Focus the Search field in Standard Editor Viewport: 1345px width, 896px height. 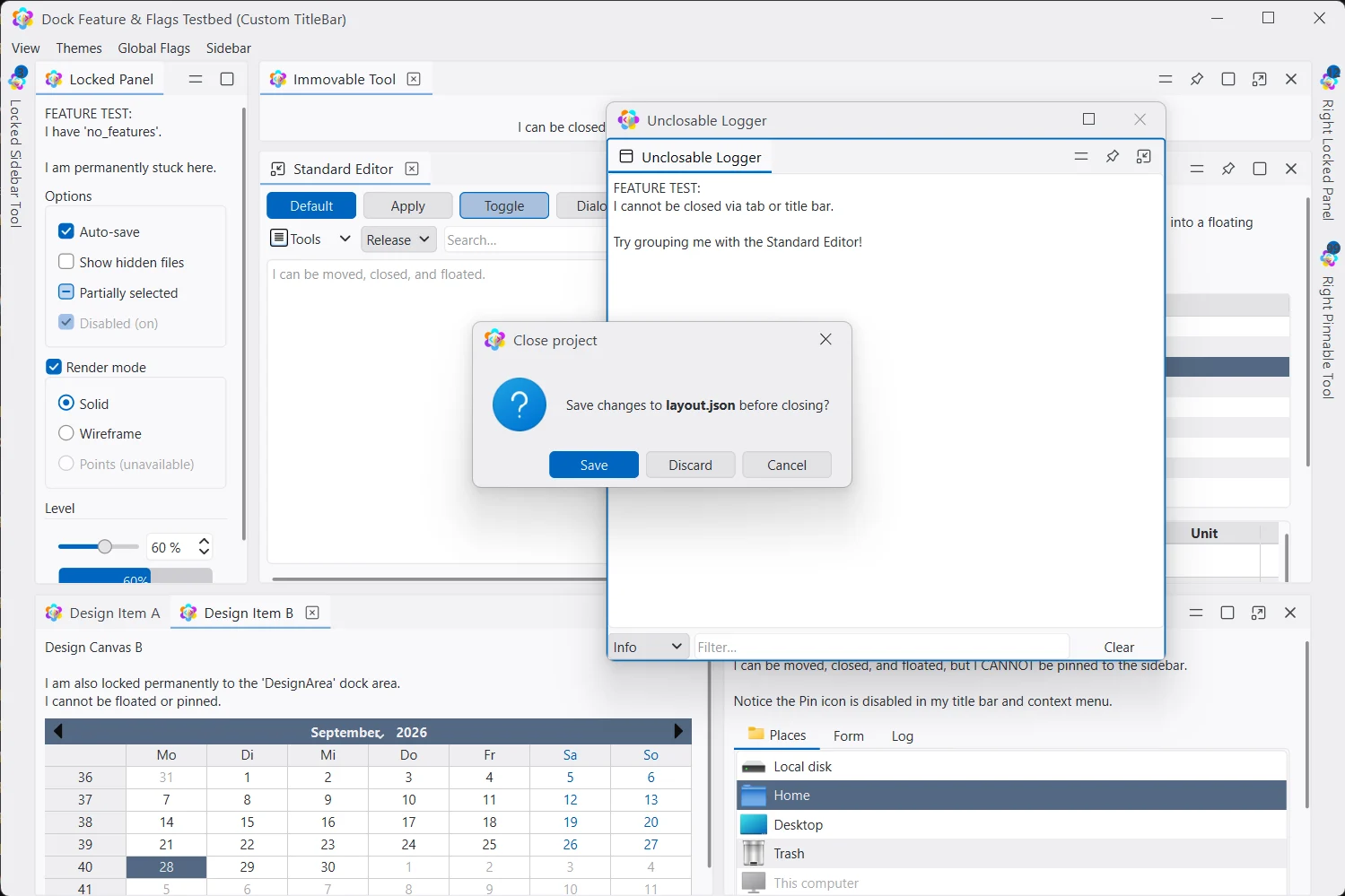pos(525,239)
